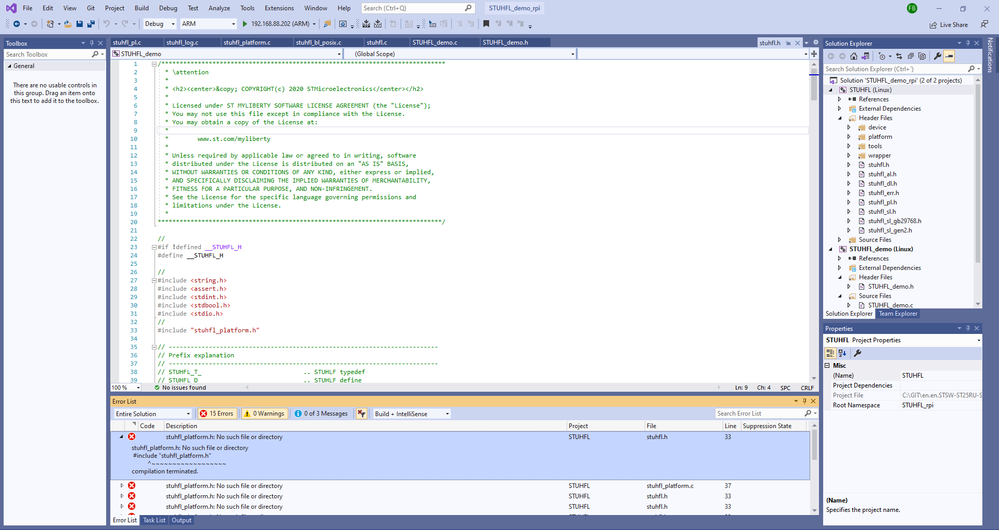Click the Open File folder icon
Screen dimensions: 999x530
click(67, 24)
